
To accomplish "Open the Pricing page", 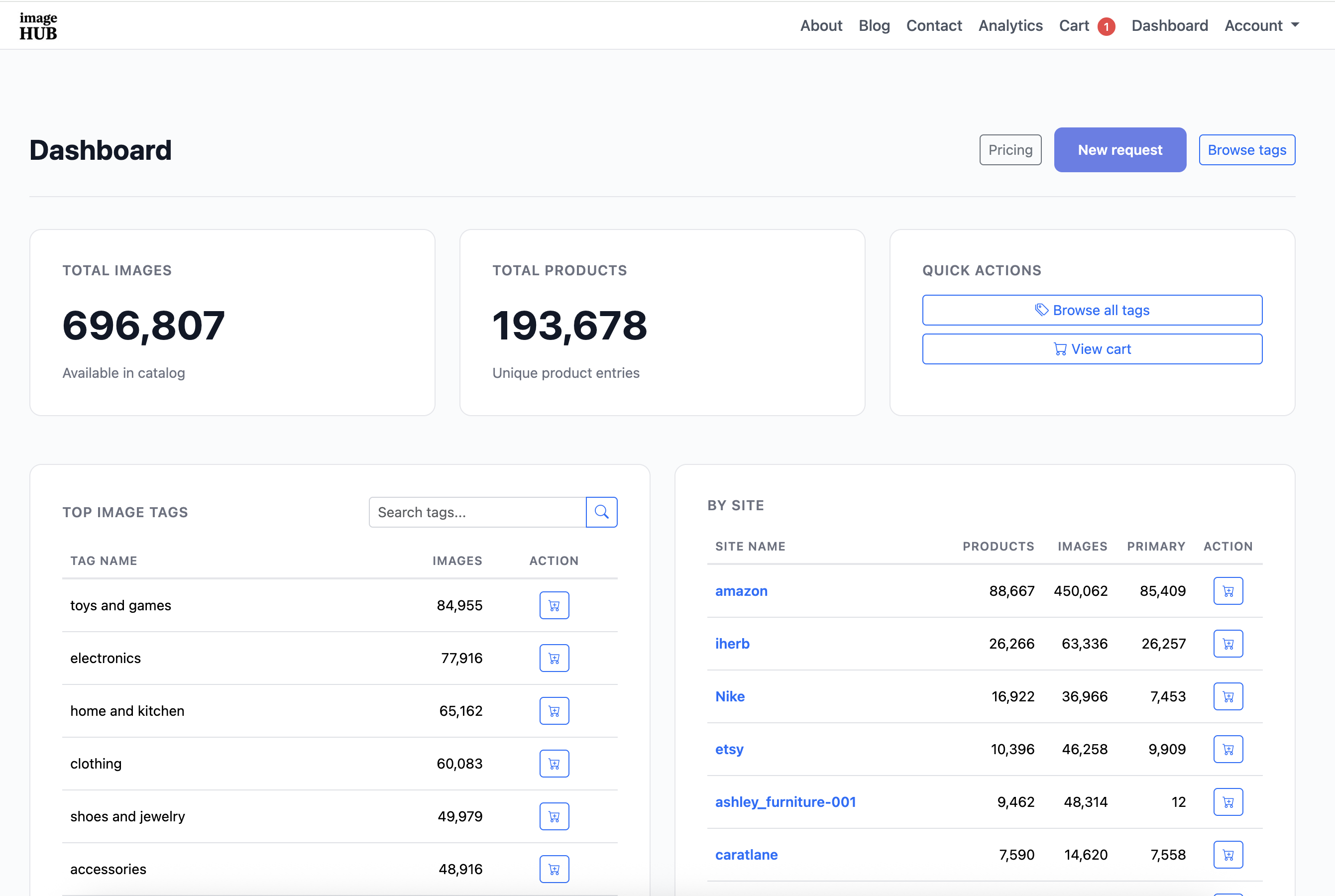I will coord(1010,150).
